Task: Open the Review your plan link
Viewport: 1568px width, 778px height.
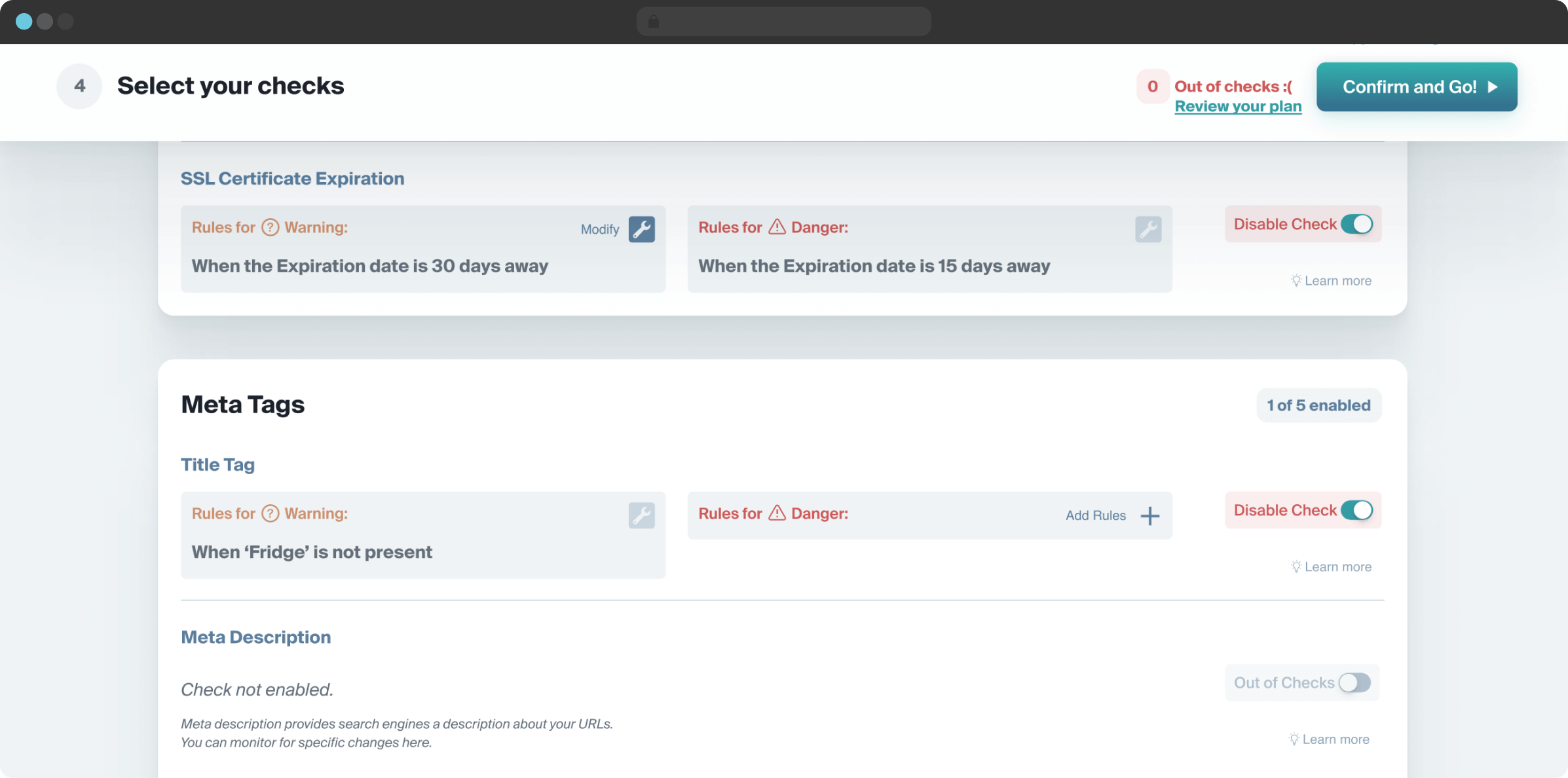Action: [x=1238, y=106]
